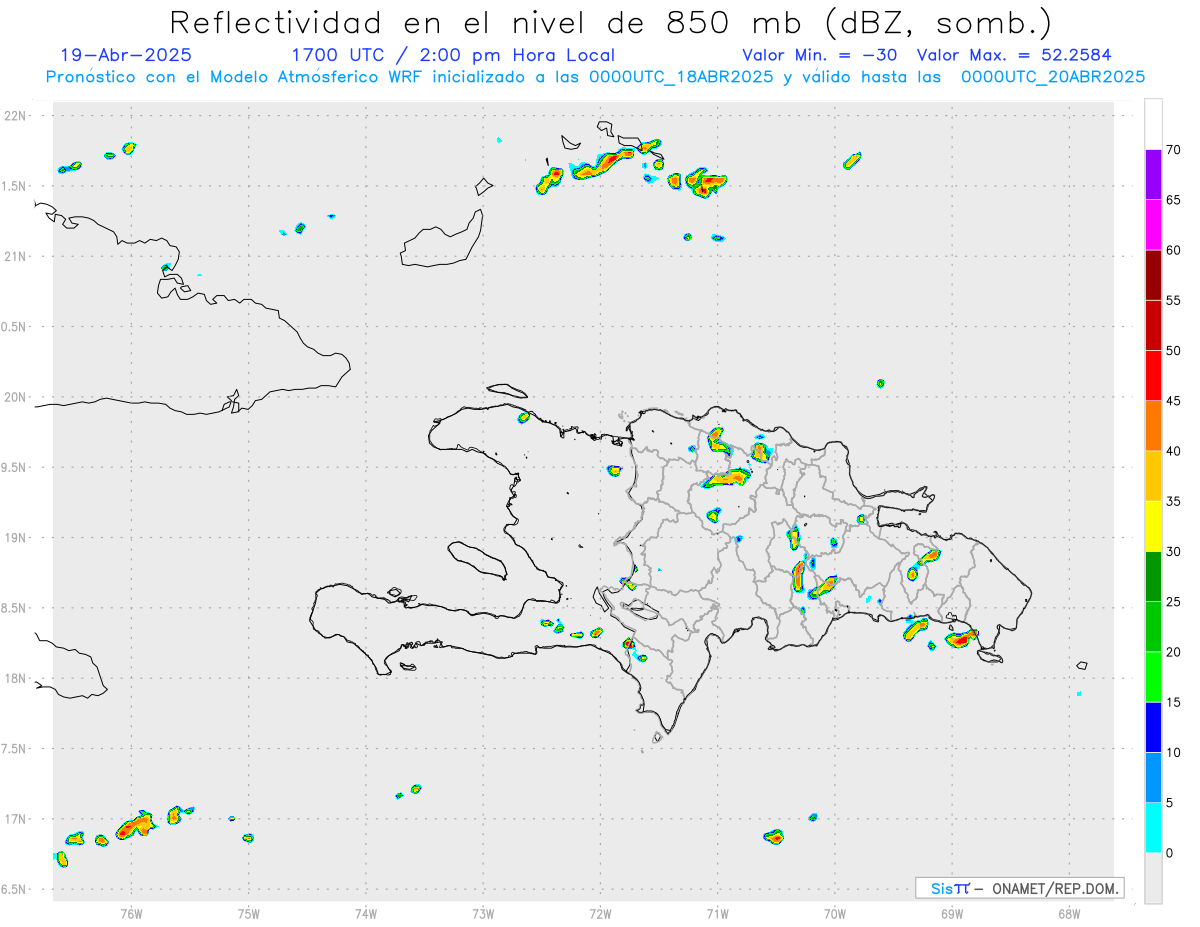Click the cyan 0–5 dBZ legend swatch

coord(1153,828)
